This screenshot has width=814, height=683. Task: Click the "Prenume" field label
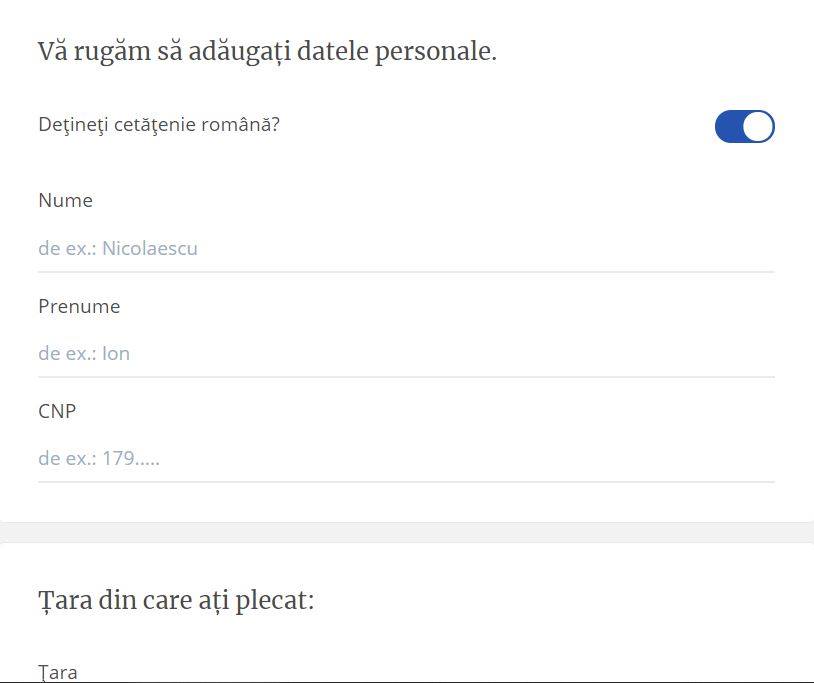(x=79, y=306)
